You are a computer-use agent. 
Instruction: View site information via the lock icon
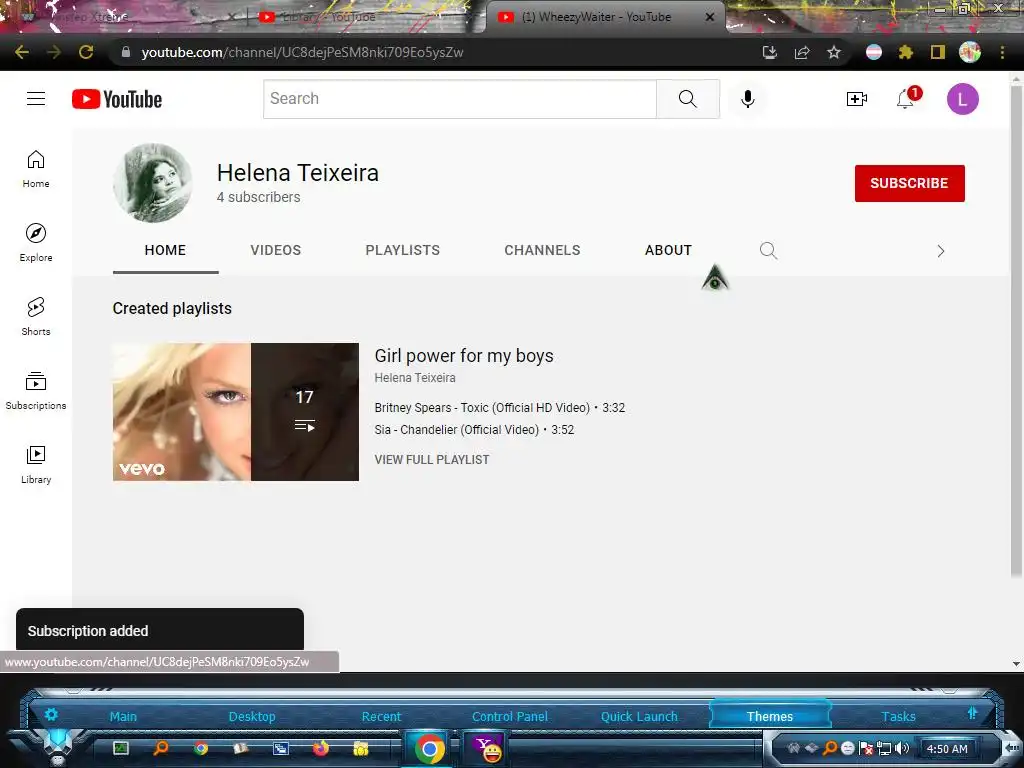[x=126, y=52]
